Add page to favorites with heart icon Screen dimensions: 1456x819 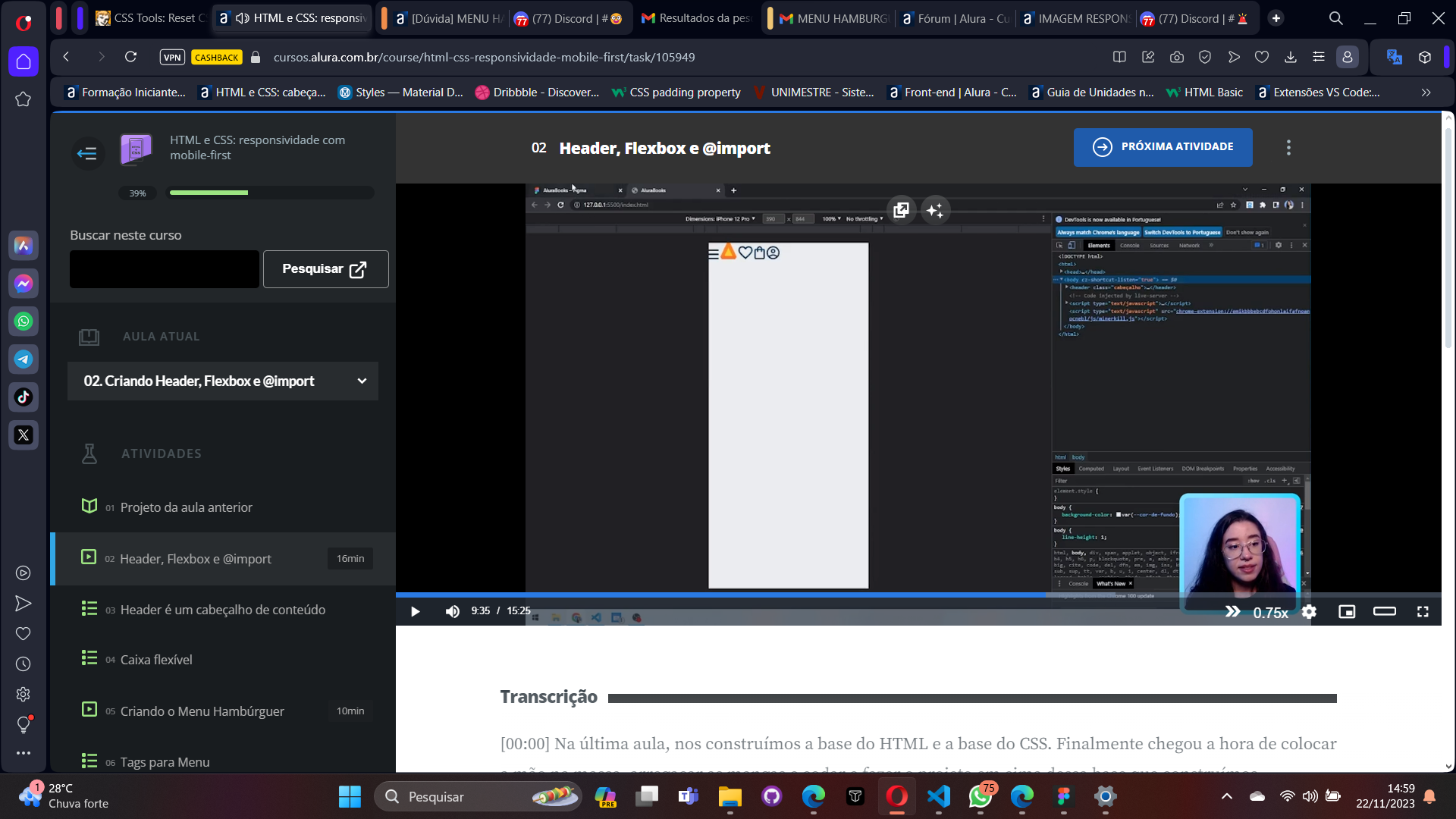pos(1262,57)
